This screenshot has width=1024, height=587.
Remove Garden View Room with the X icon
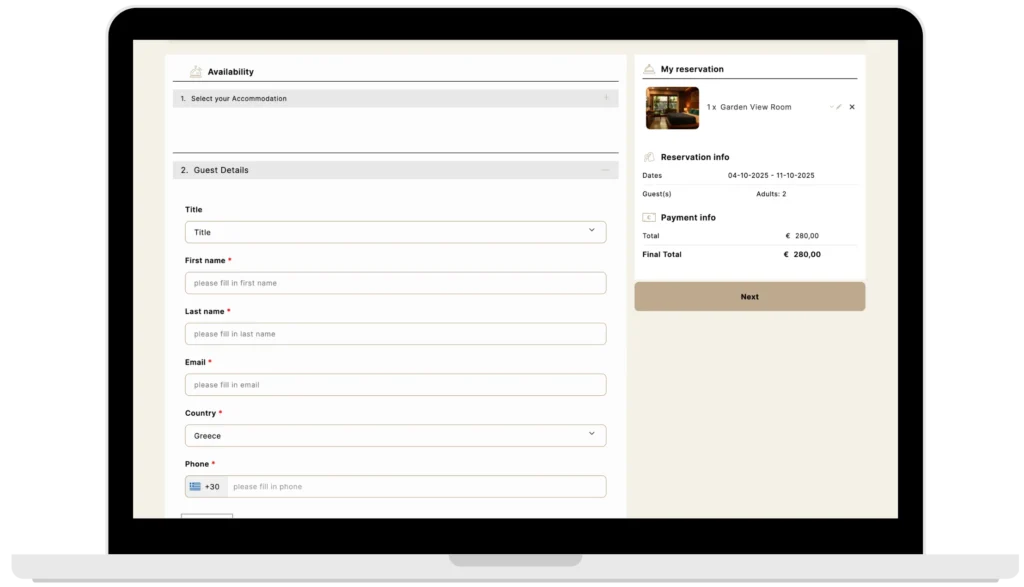(x=852, y=107)
